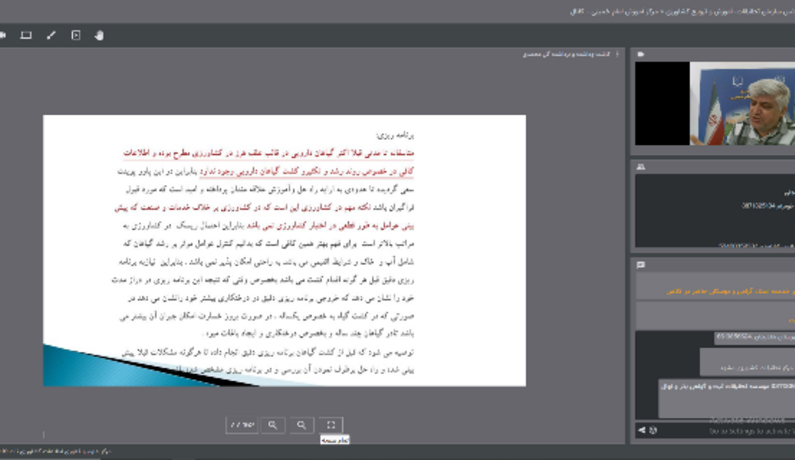Viewport: 795px width, 460px height.
Task: Click the document name above the slide area
Action: pos(567,54)
